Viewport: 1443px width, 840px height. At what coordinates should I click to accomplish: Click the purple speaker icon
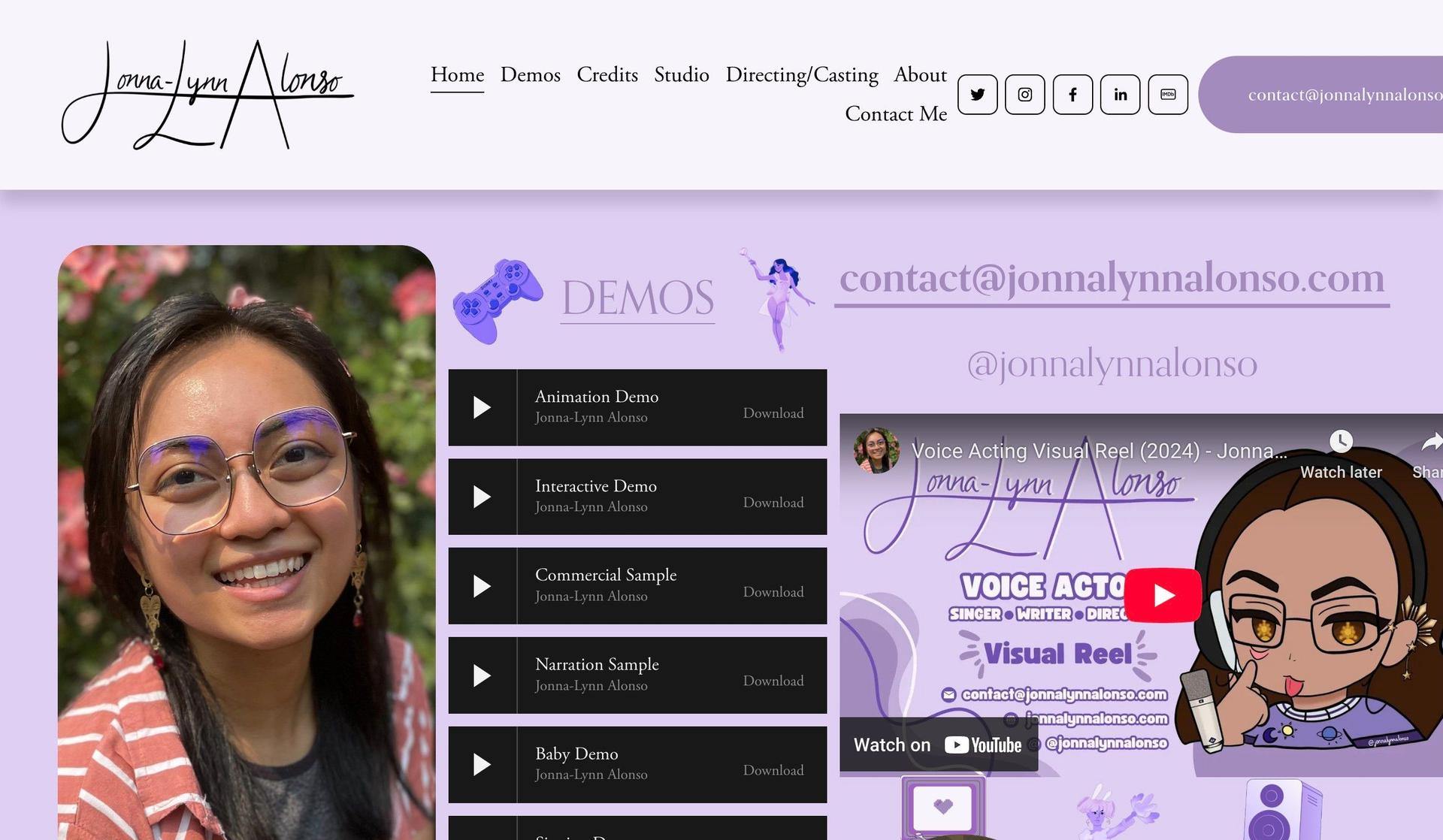click(x=1283, y=809)
